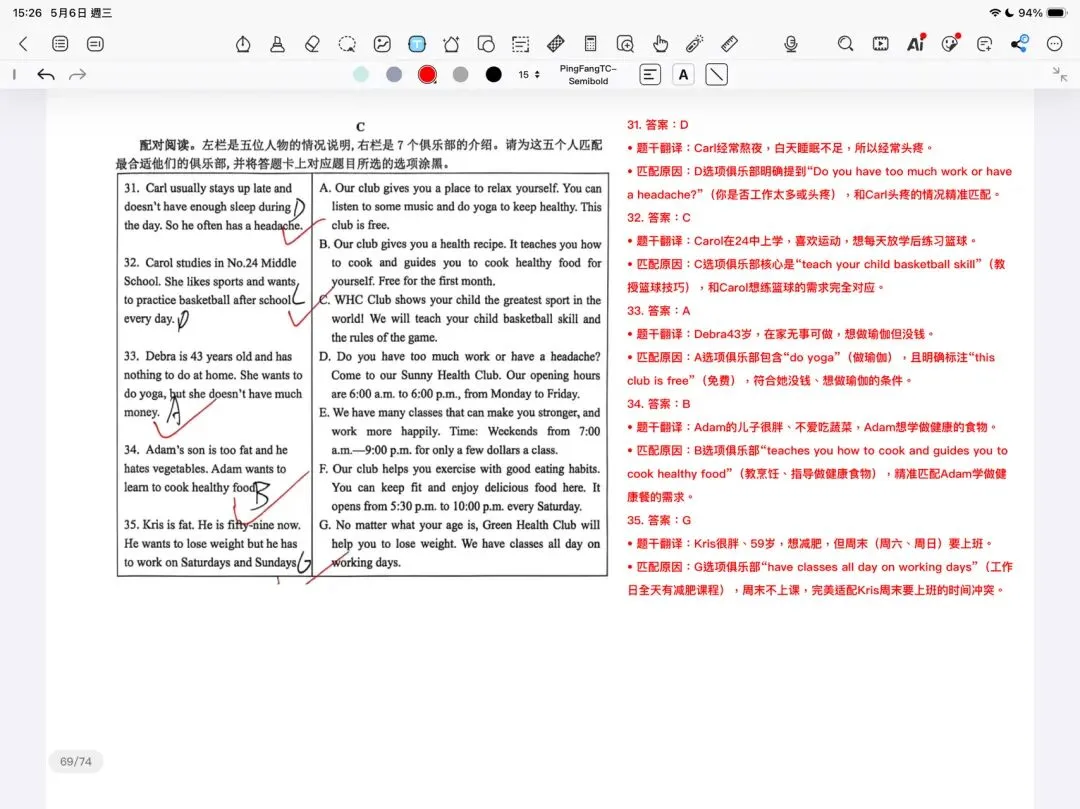Screen dimensions: 1080x809
Task: Click question 34 about Adam's son
Action: [207, 468]
